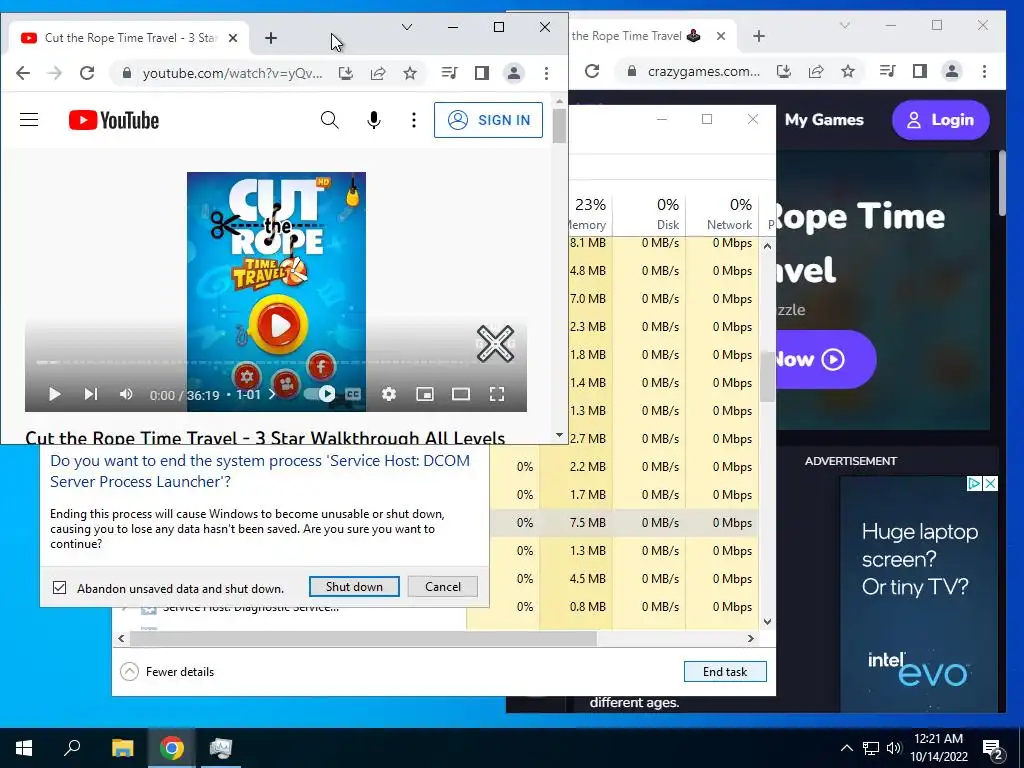Skip to next video
The height and width of the screenshot is (768, 1024).
[91, 394]
